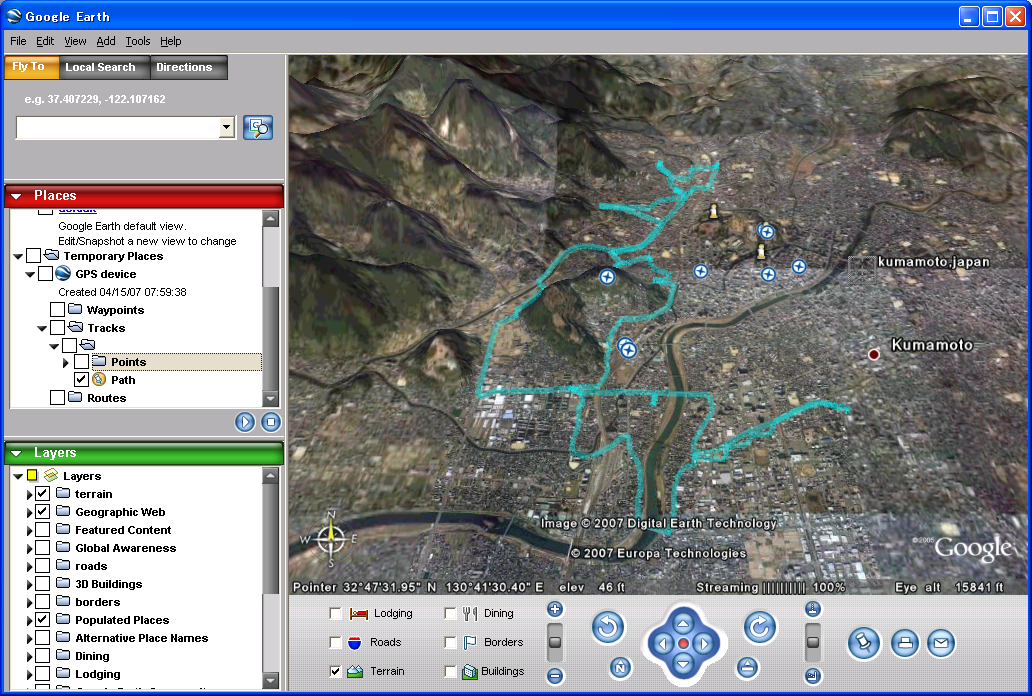
Task: Uncheck the Path checkbox in Tracks
Action: [x=81, y=380]
